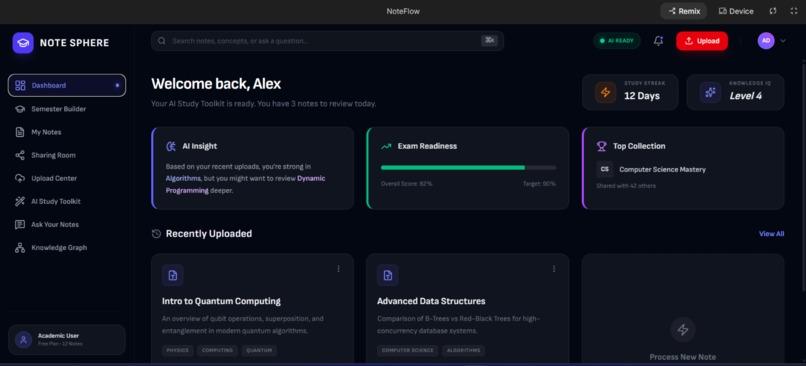Click the Dashboard grid icon
Viewport: 806px width, 366px height.
coord(20,85)
